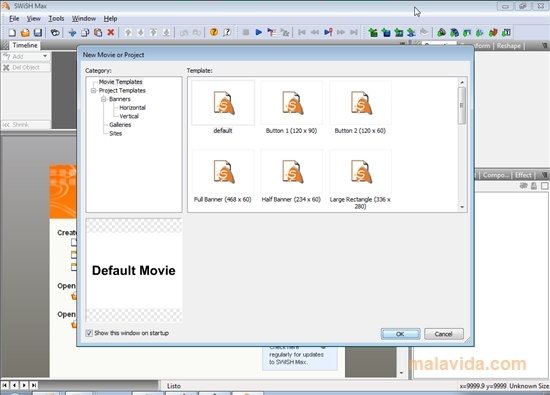Image resolution: width=550 pixels, height=395 pixels.
Task: Choose Large Rectangle (336 x 280) template
Action: point(360,180)
